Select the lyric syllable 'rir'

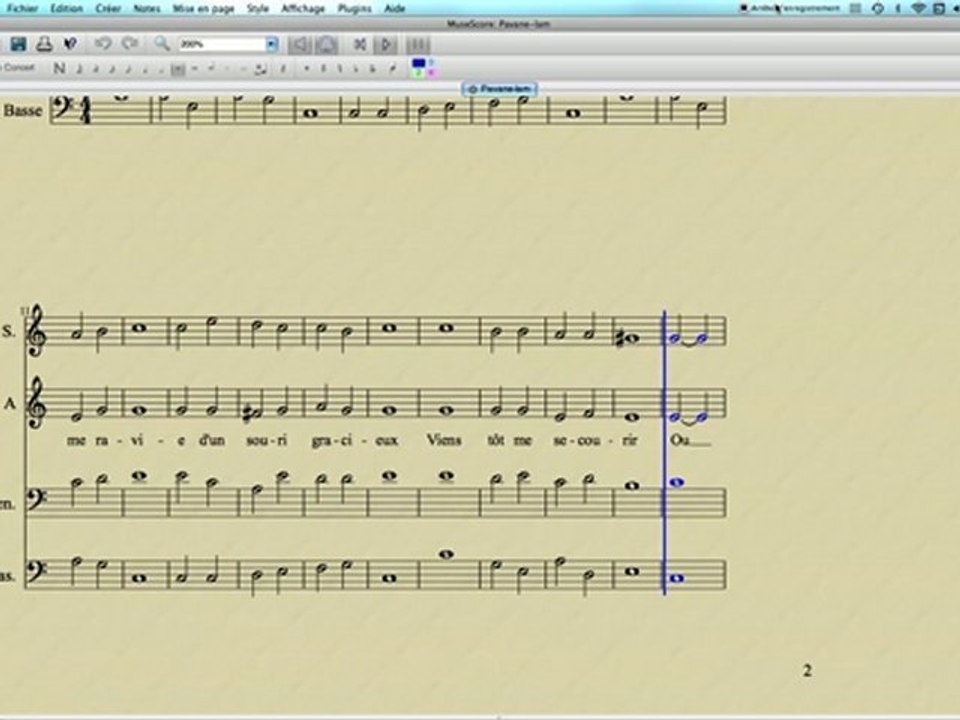click(x=629, y=440)
